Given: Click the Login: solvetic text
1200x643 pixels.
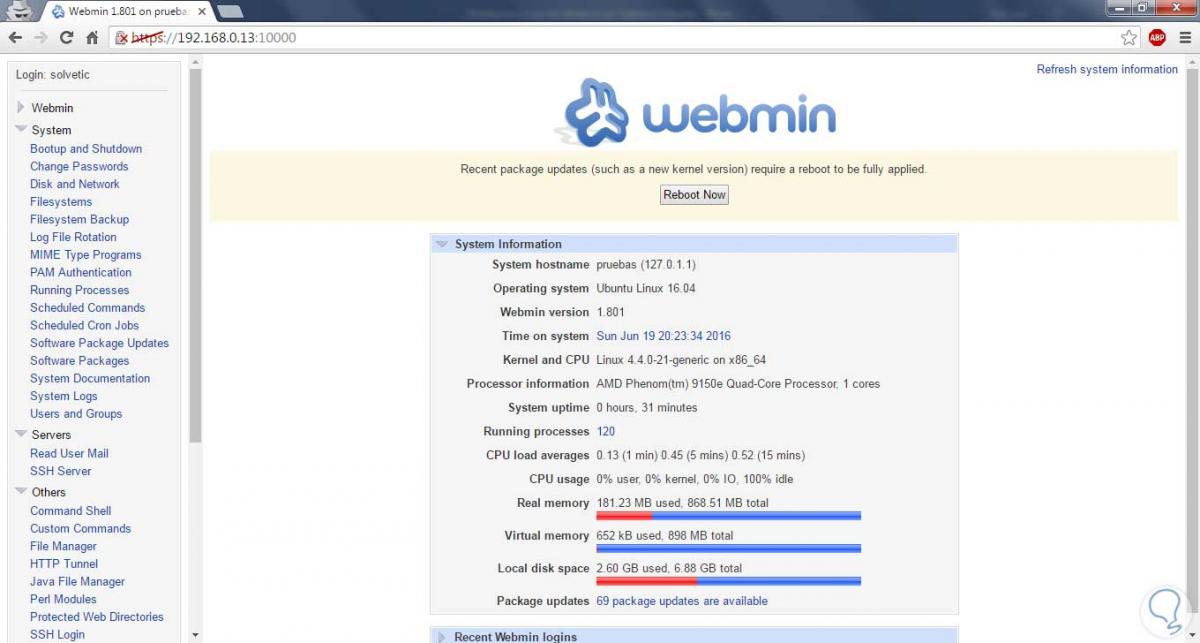Looking at the screenshot, I should pyautogui.click(x=53, y=75).
